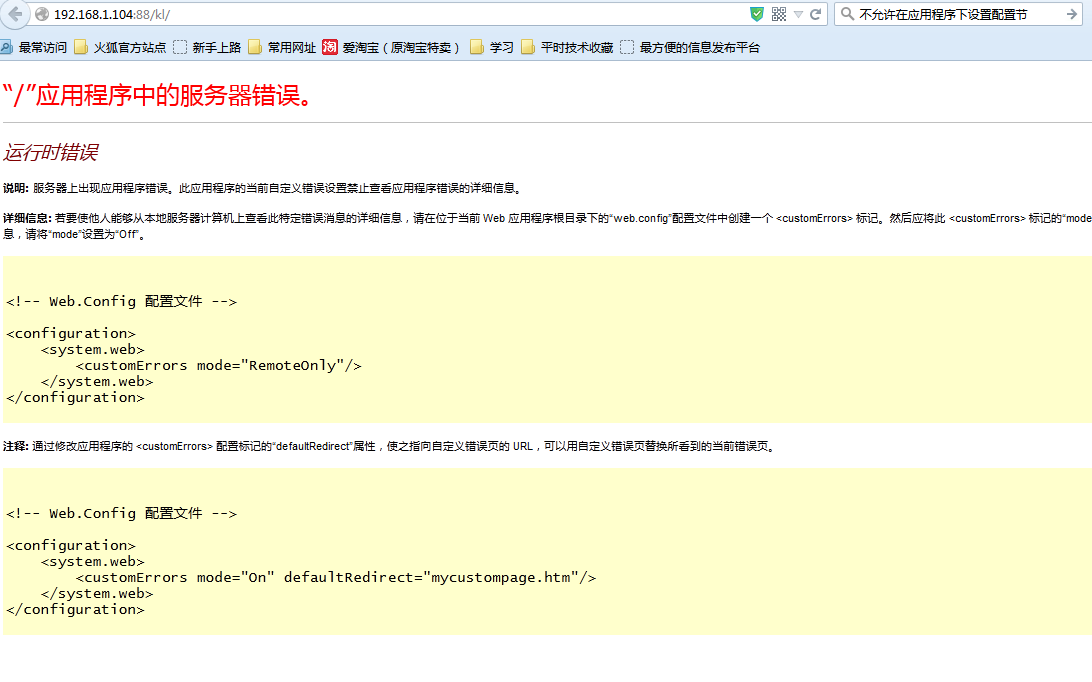Open the 常用网址 bookmark folder
This screenshot has width=1092, height=682.
point(282,47)
